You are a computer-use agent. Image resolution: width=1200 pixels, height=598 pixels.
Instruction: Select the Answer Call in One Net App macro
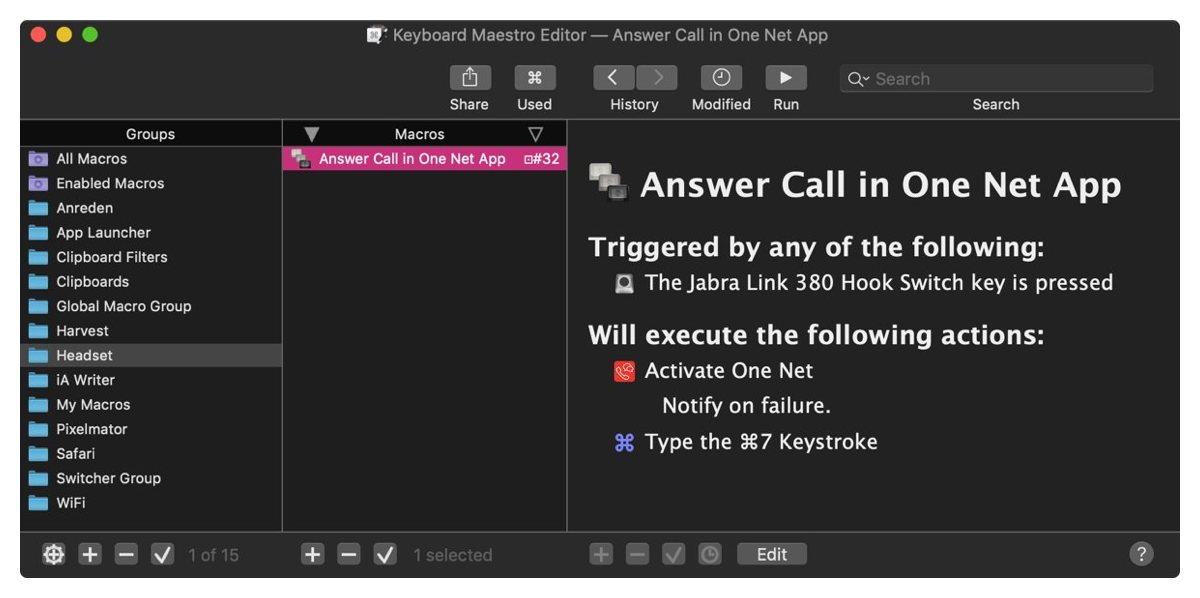pyautogui.click(x=425, y=159)
